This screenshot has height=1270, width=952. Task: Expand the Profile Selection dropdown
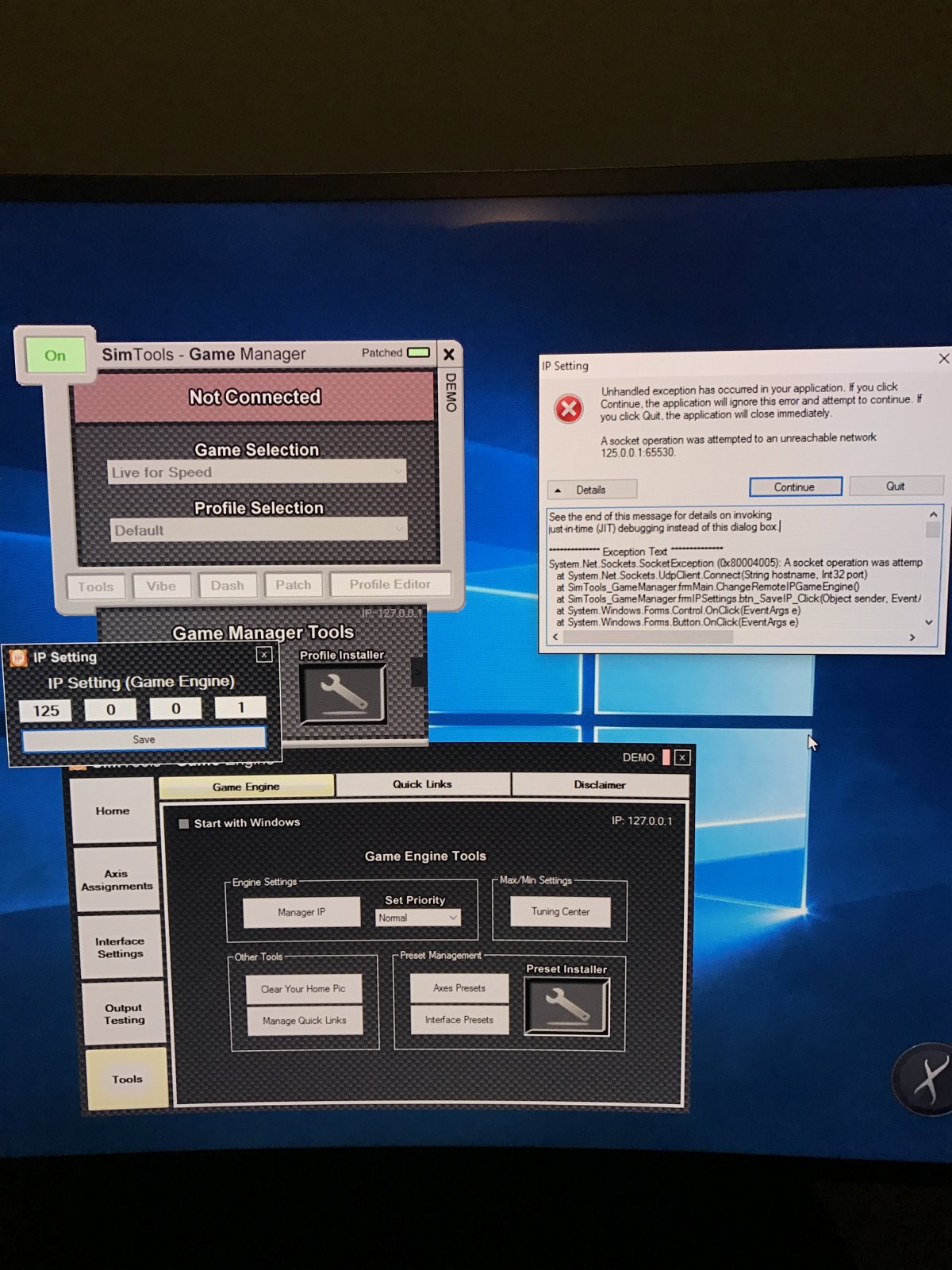click(x=259, y=529)
